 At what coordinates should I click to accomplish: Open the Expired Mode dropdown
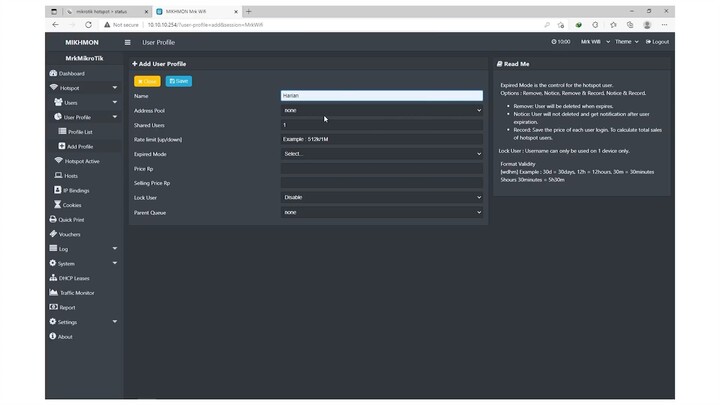click(x=382, y=154)
